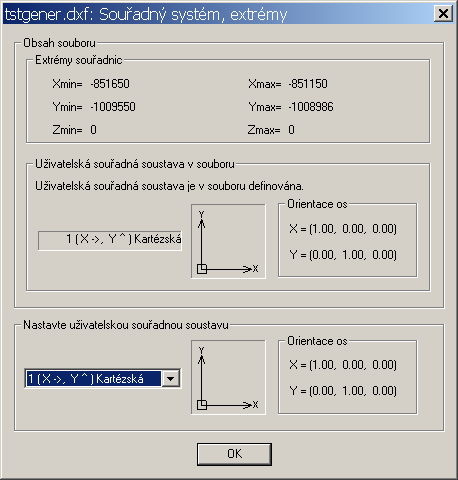Screen dimensions: 458x480
Task: Click the X orientation vector in lower Orientace os
Action: click(343, 365)
